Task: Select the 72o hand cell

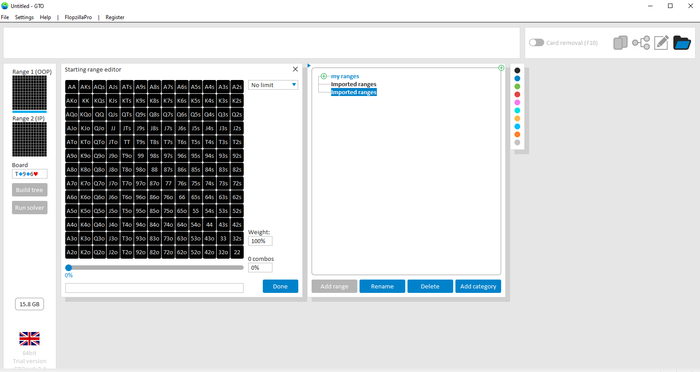Action: (168, 252)
